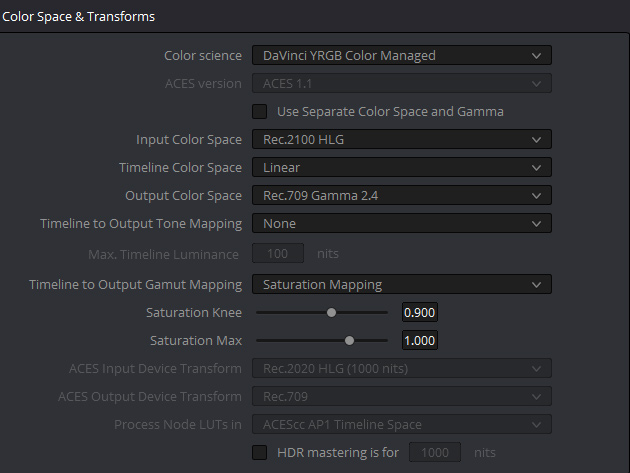Open the Timeline Color Space dropdown
Image resolution: width=630 pixels, height=473 pixels.
[x=402, y=168]
